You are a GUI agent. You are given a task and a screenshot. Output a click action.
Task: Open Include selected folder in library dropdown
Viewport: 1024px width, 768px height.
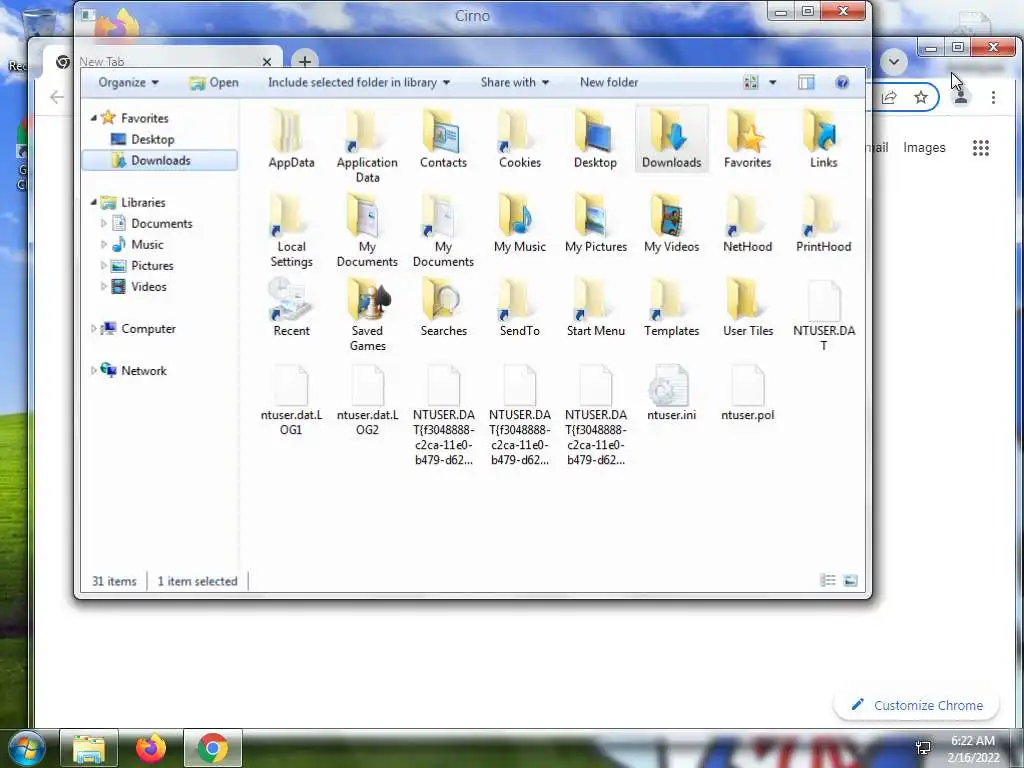359,82
